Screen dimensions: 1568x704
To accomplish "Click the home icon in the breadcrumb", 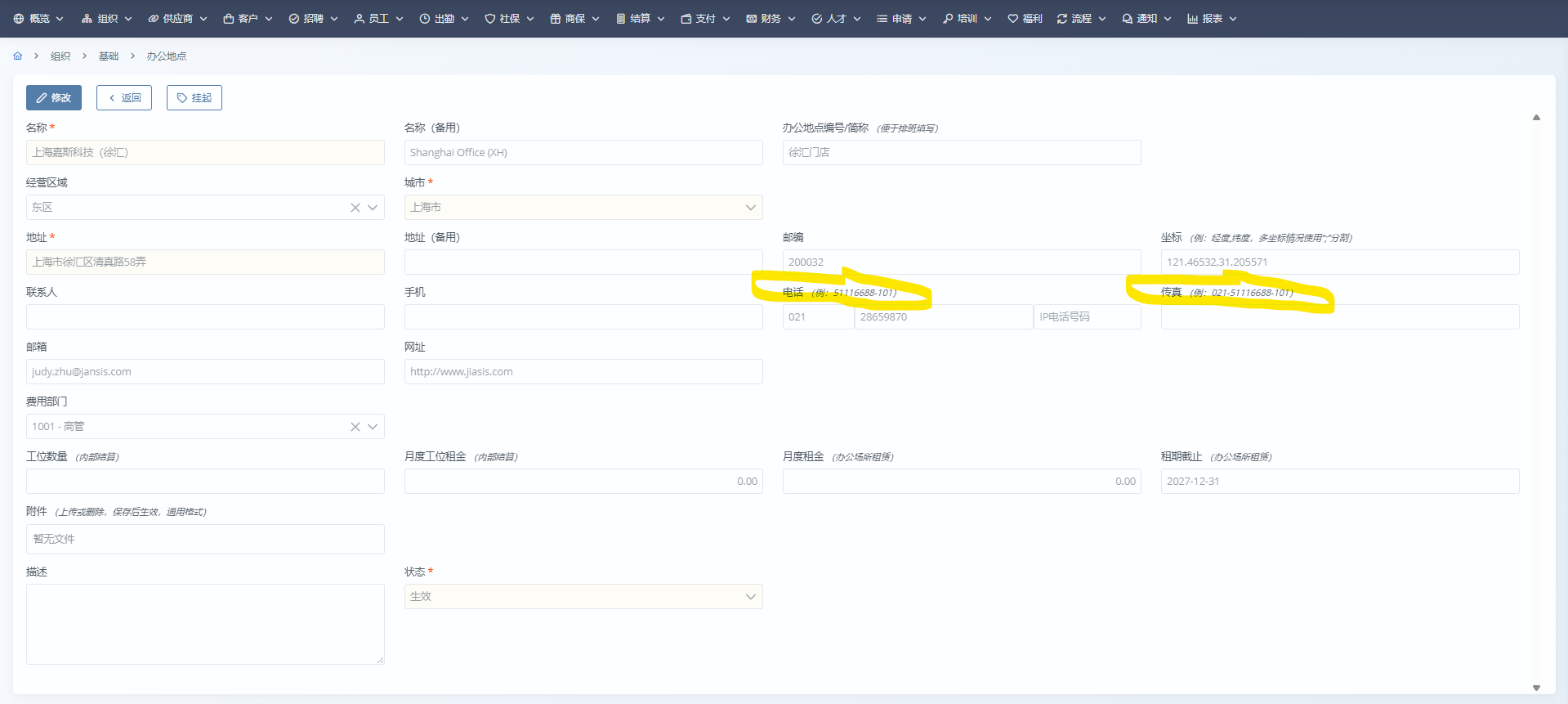I will tap(18, 56).
